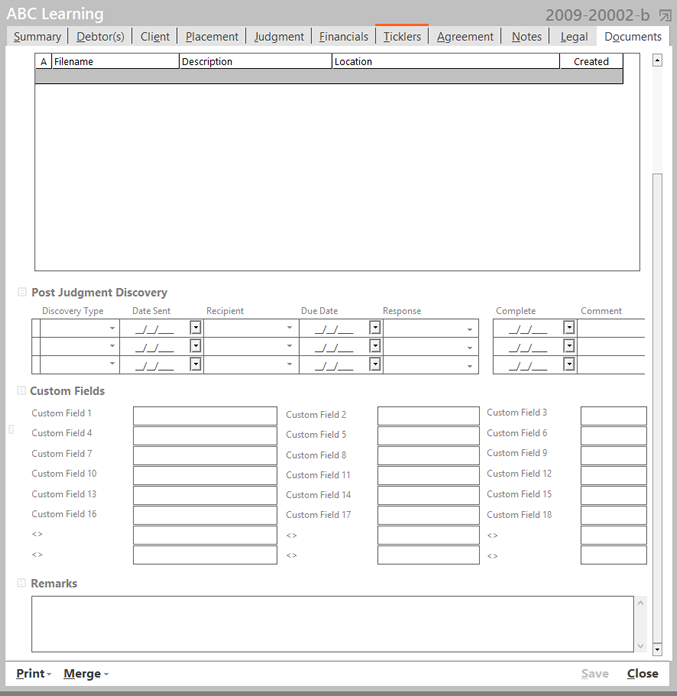
Task: Click the Custom Field 2 input box
Action: point(428,416)
